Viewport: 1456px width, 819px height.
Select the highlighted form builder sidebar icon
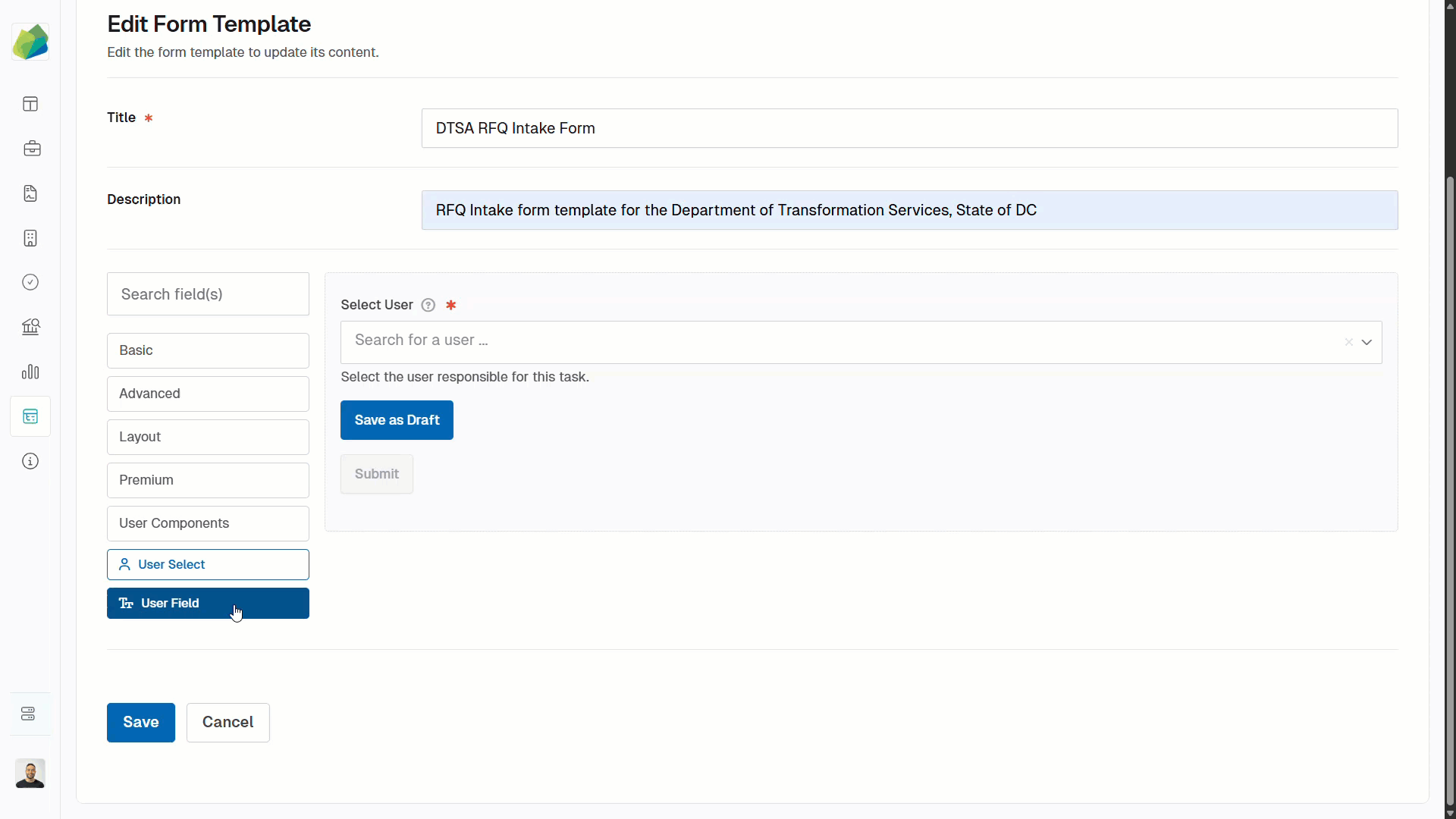click(30, 416)
